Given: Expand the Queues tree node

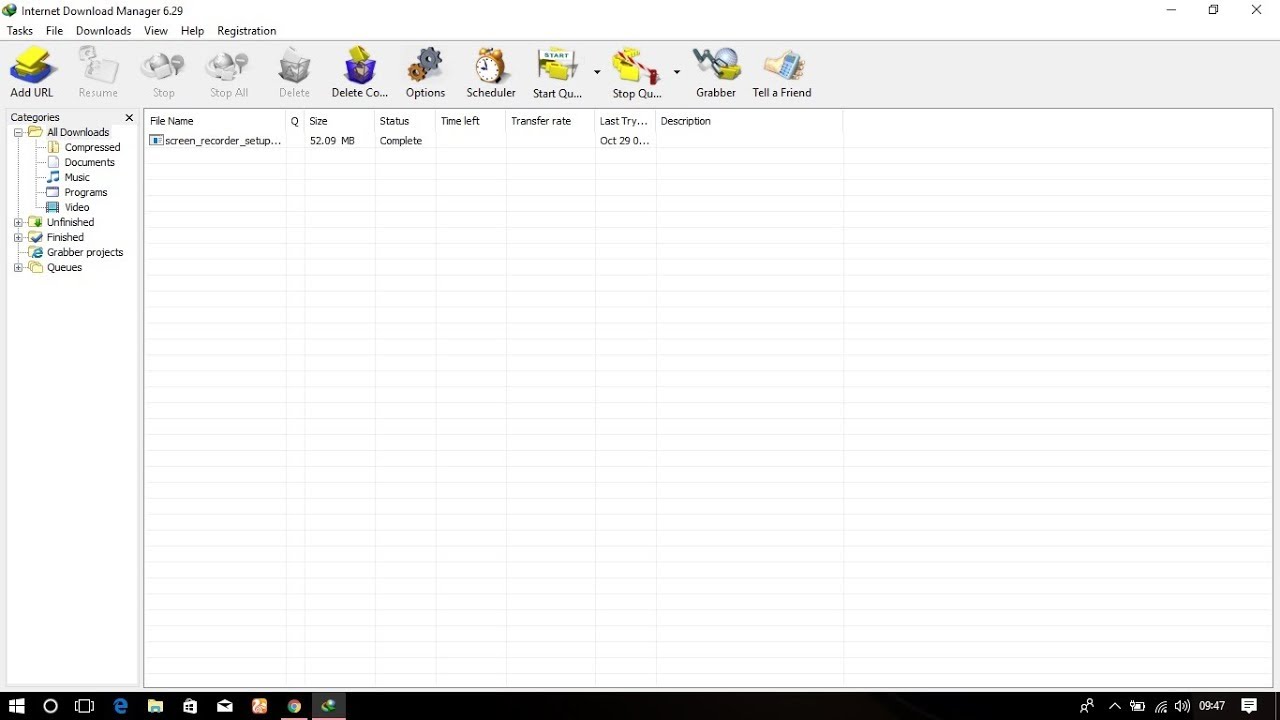Looking at the screenshot, I should click(x=18, y=268).
